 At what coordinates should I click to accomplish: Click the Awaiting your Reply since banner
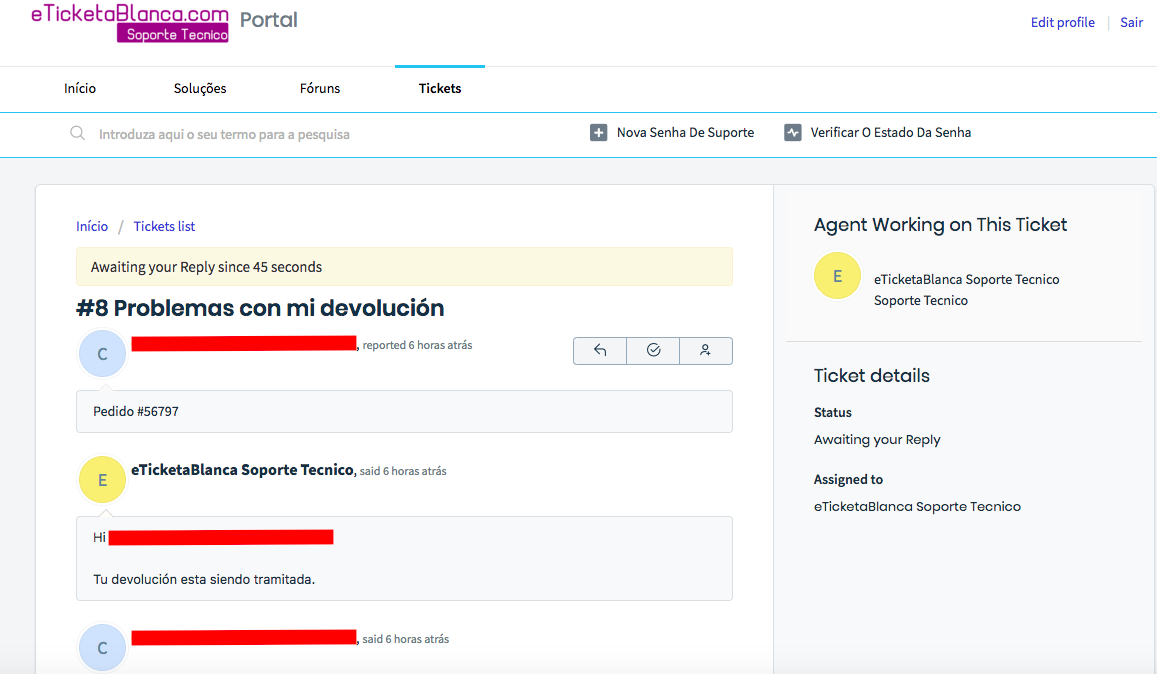pos(404,266)
